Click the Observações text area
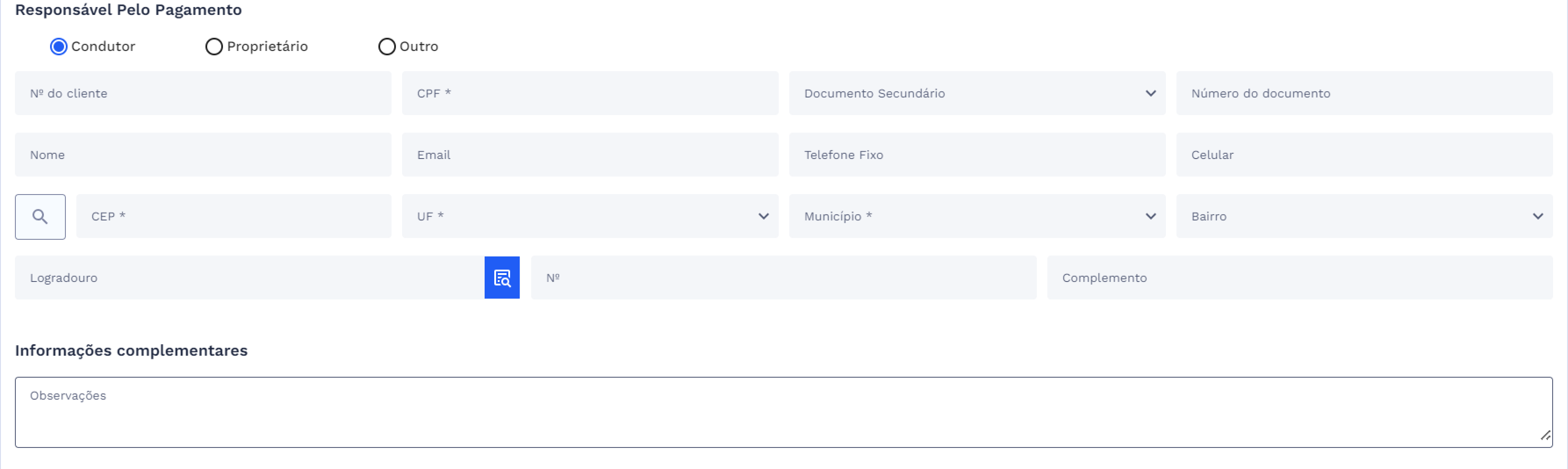1568x469 pixels. [783, 412]
